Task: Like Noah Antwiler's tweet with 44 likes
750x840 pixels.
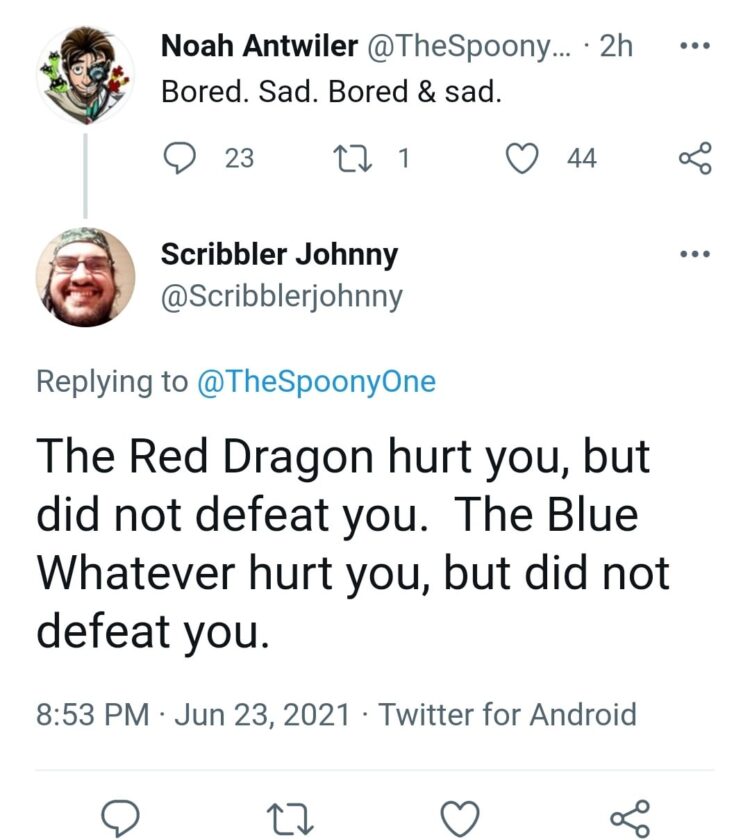Action: 524,158
